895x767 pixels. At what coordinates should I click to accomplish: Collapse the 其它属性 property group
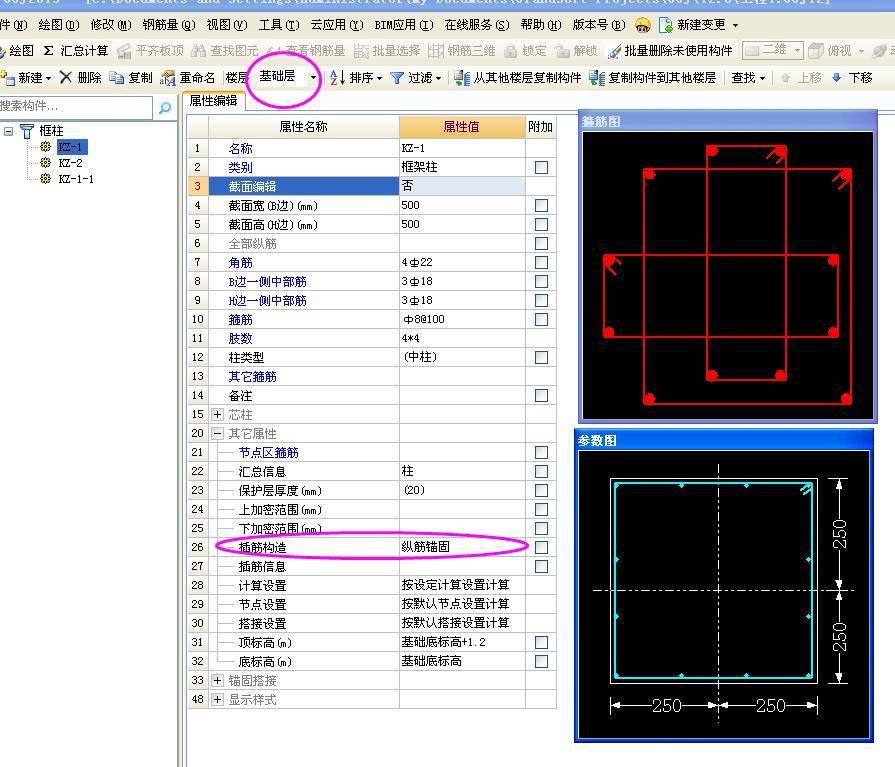pyautogui.click(x=217, y=434)
